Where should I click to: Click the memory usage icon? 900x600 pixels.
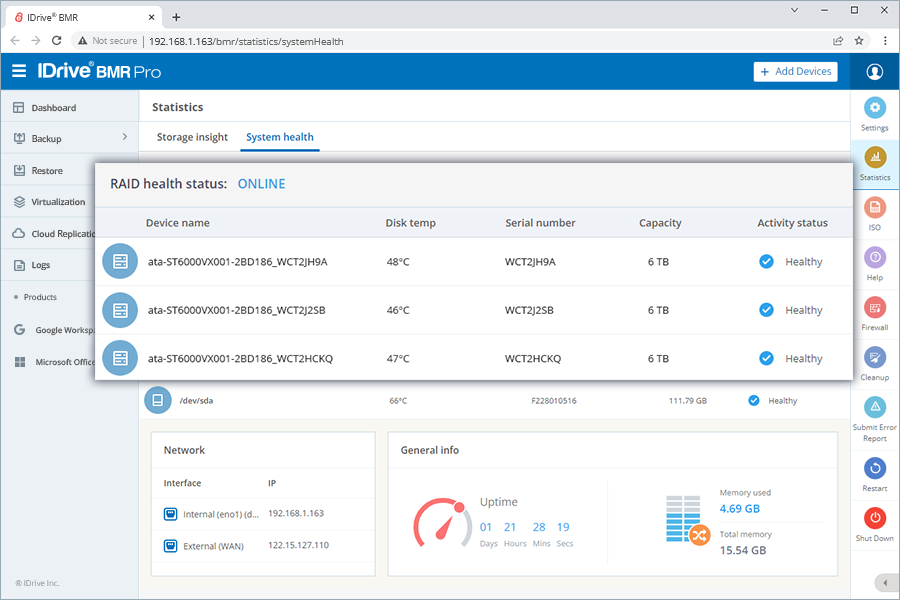point(688,520)
